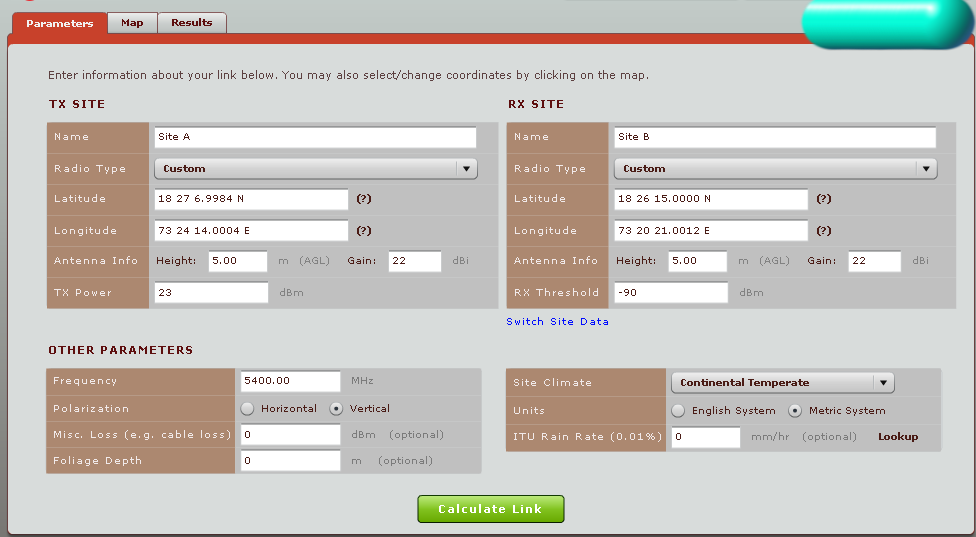Click the Foliage Depth input field
The image size is (976, 537).
pyautogui.click(x=291, y=460)
